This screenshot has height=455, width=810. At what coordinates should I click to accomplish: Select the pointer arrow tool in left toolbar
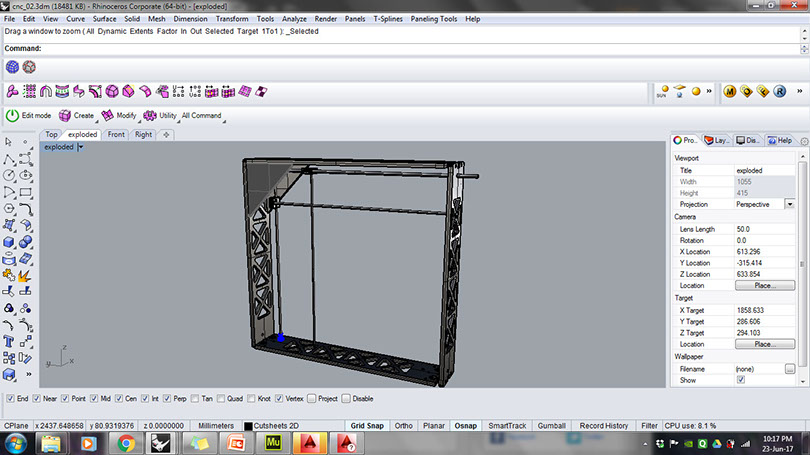pos(8,142)
